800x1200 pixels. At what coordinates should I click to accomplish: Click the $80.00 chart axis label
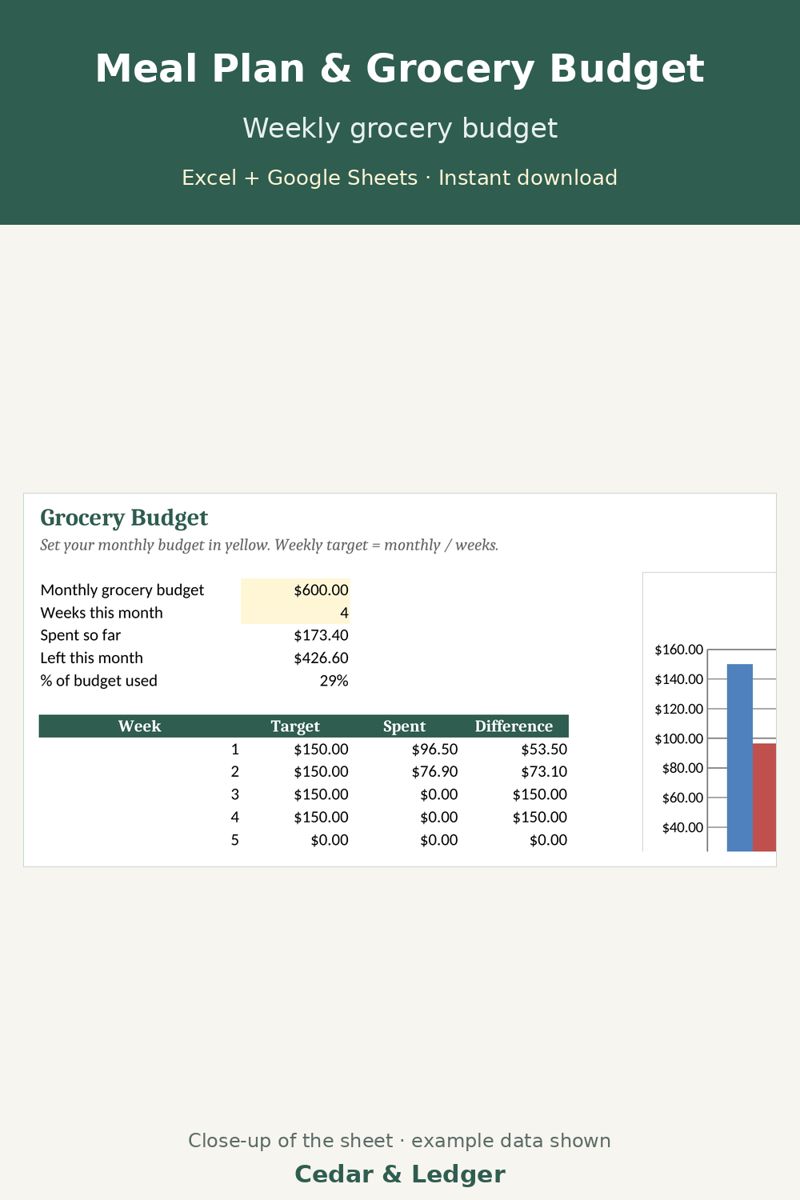point(683,768)
